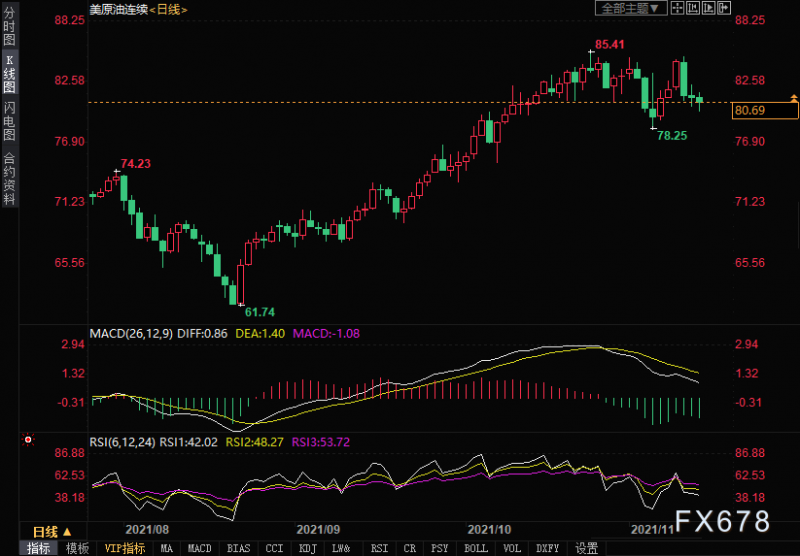
Task: Select the K线图 side tab
Action: point(9,74)
